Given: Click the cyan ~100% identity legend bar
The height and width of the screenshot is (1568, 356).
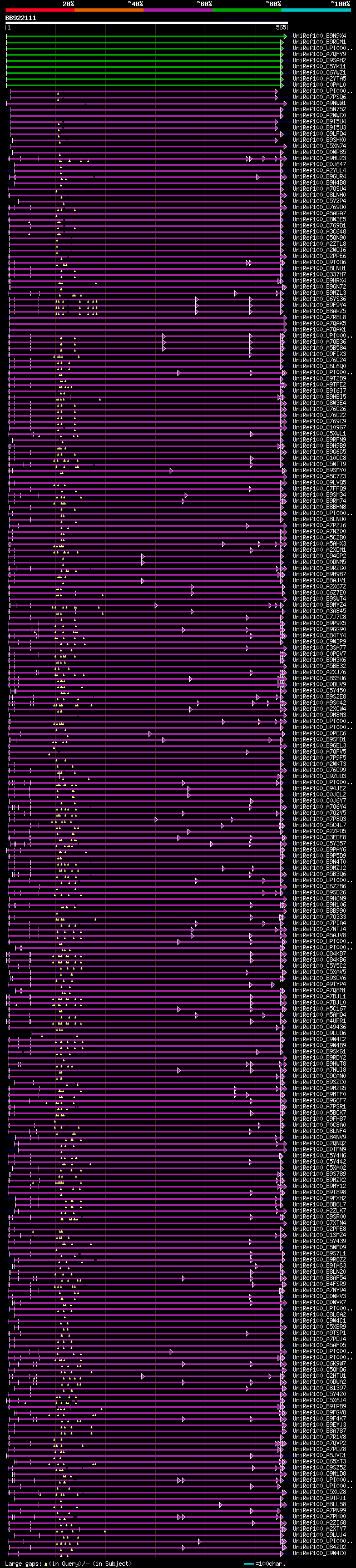Looking at the screenshot, I should click(x=317, y=10).
